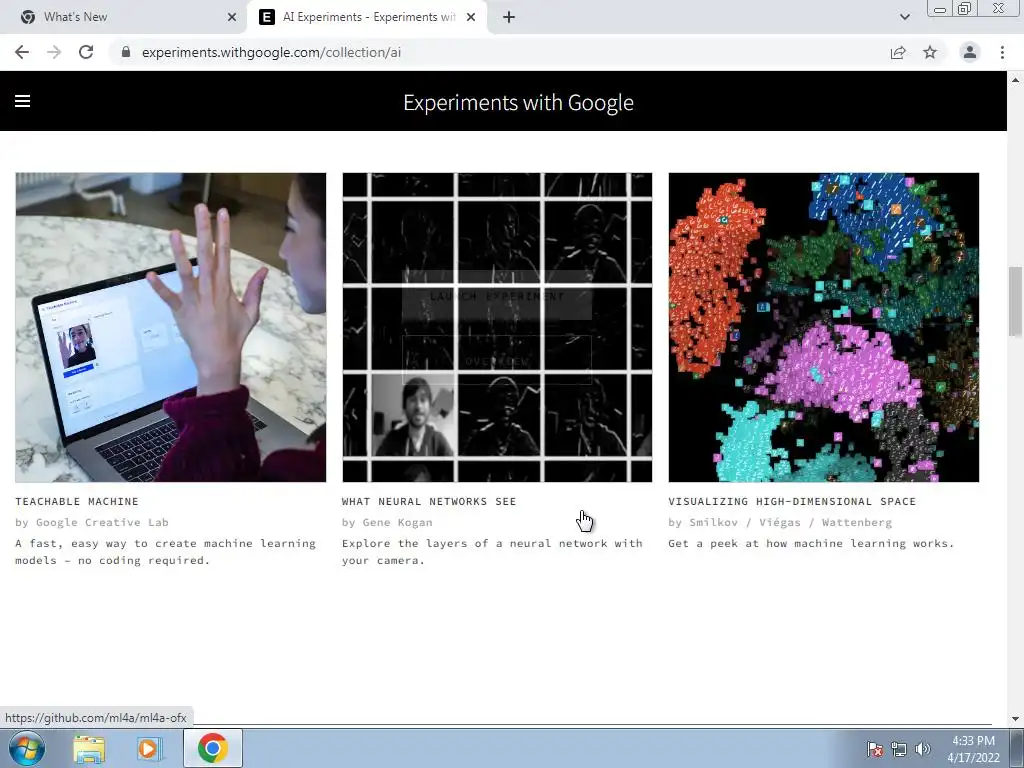Click the page vertical scrollbar thumb
The width and height of the screenshot is (1024, 768).
click(x=1015, y=302)
